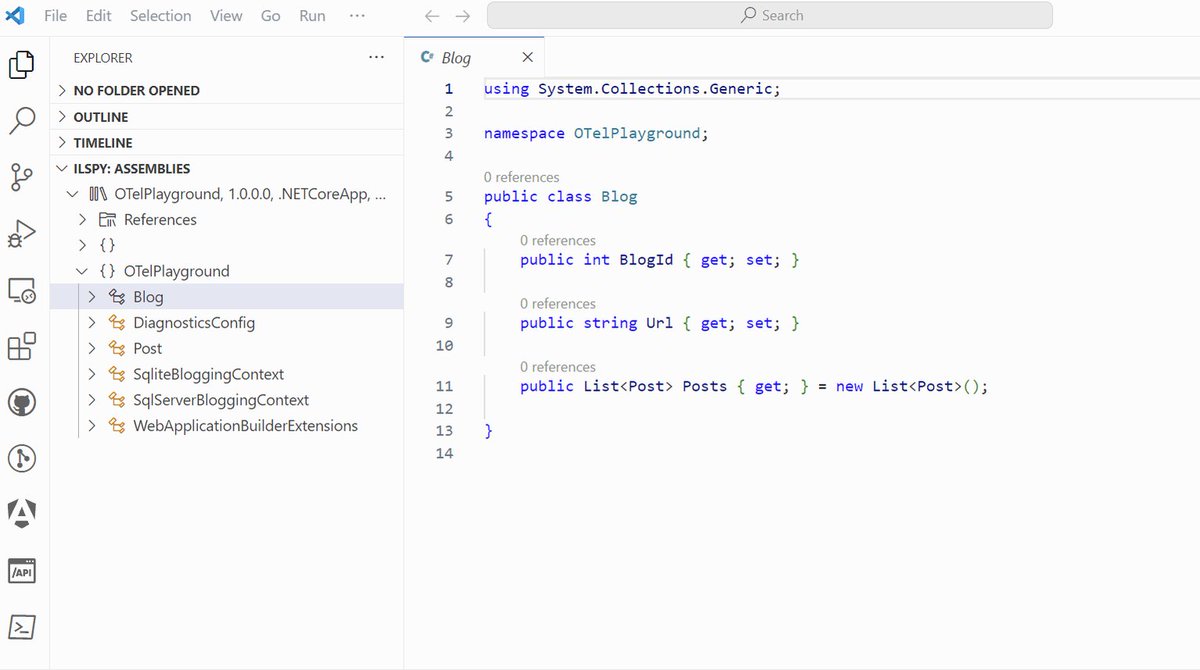Open the Run menu

pos(313,16)
